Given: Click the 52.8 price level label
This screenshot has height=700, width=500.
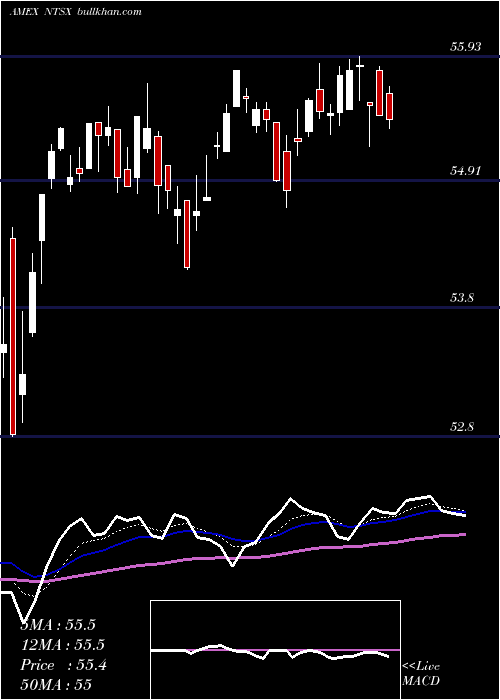Looking at the screenshot, I should (x=462, y=426).
